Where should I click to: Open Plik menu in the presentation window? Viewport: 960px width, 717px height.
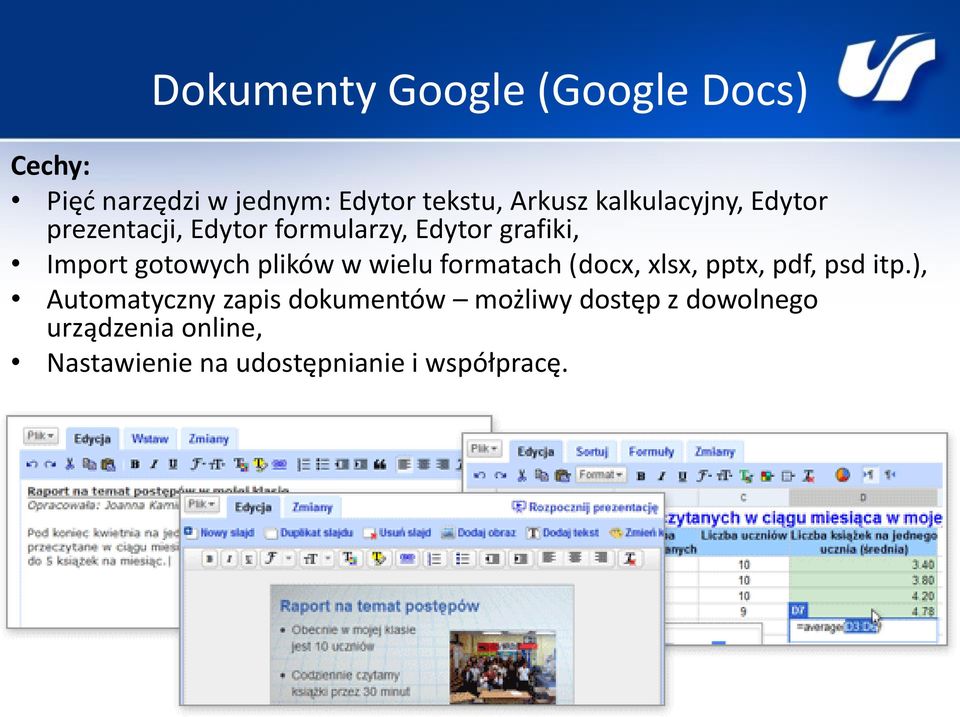[203, 505]
